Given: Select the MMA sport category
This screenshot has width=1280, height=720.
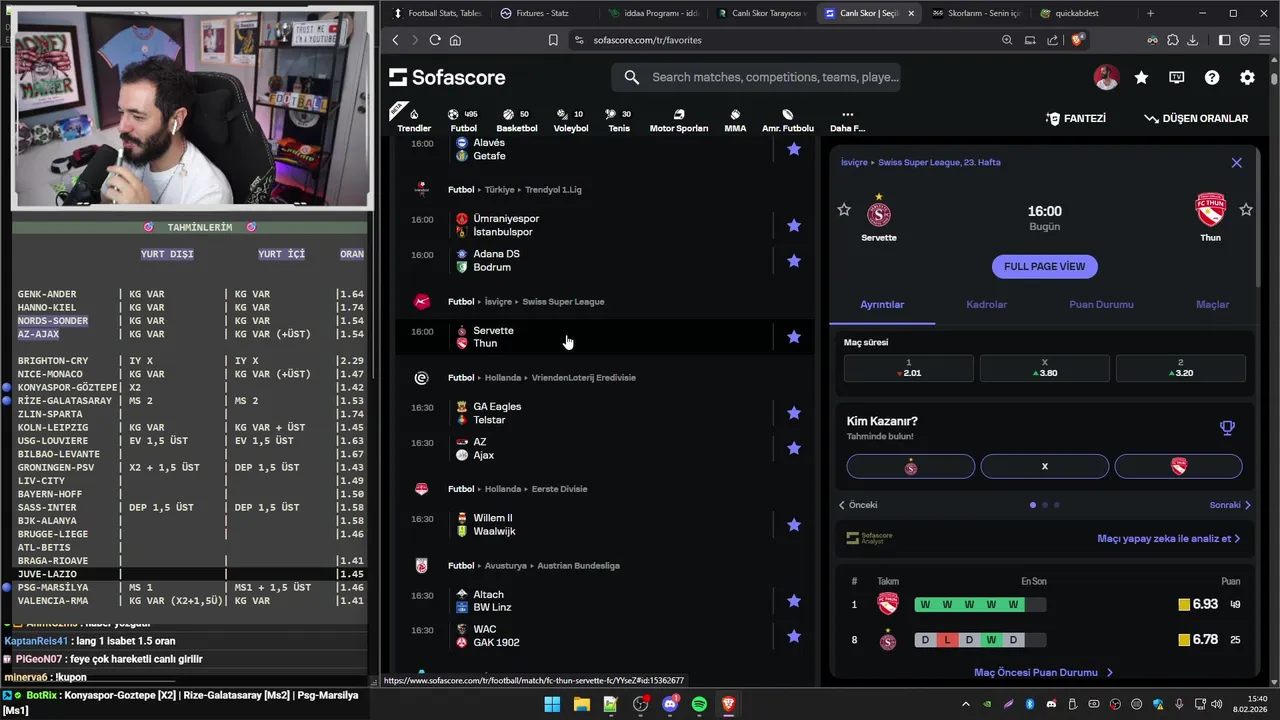Looking at the screenshot, I should [735, 120].
